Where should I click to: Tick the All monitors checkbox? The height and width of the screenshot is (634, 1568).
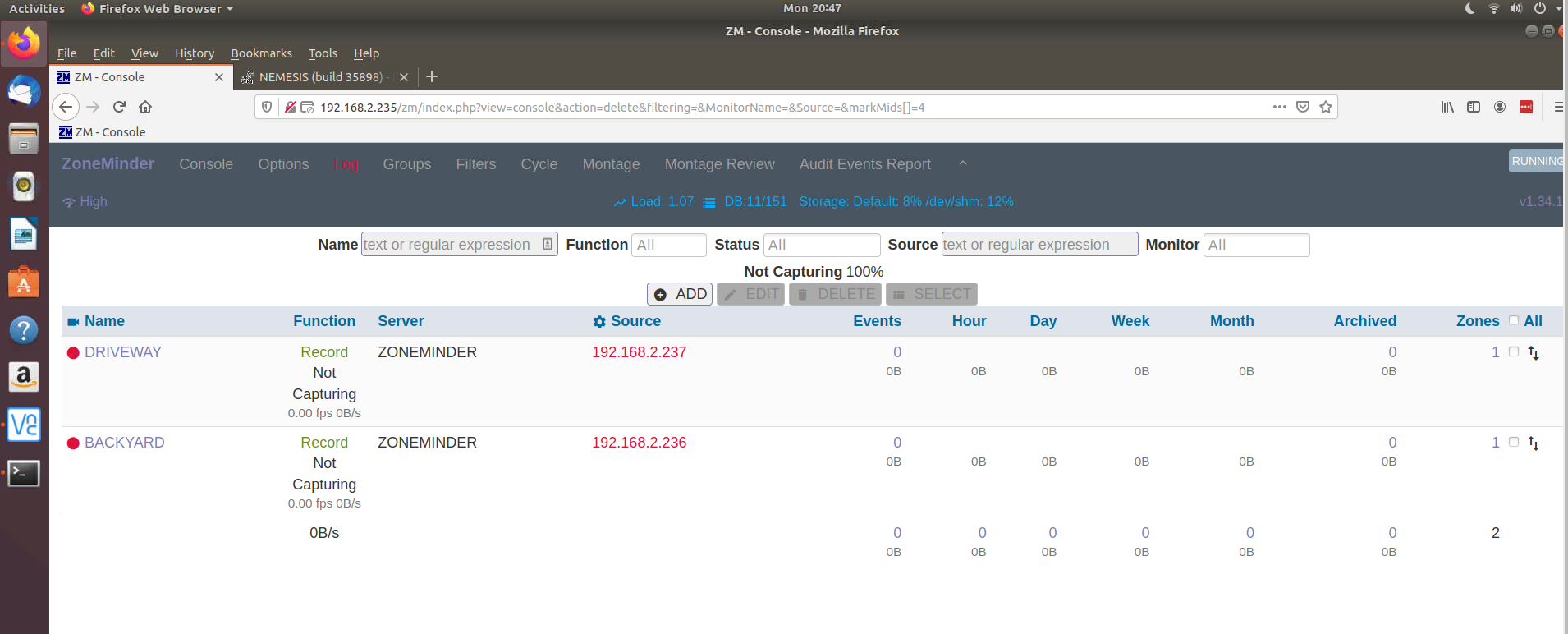pyautogui.click(x=1514, y=321)
